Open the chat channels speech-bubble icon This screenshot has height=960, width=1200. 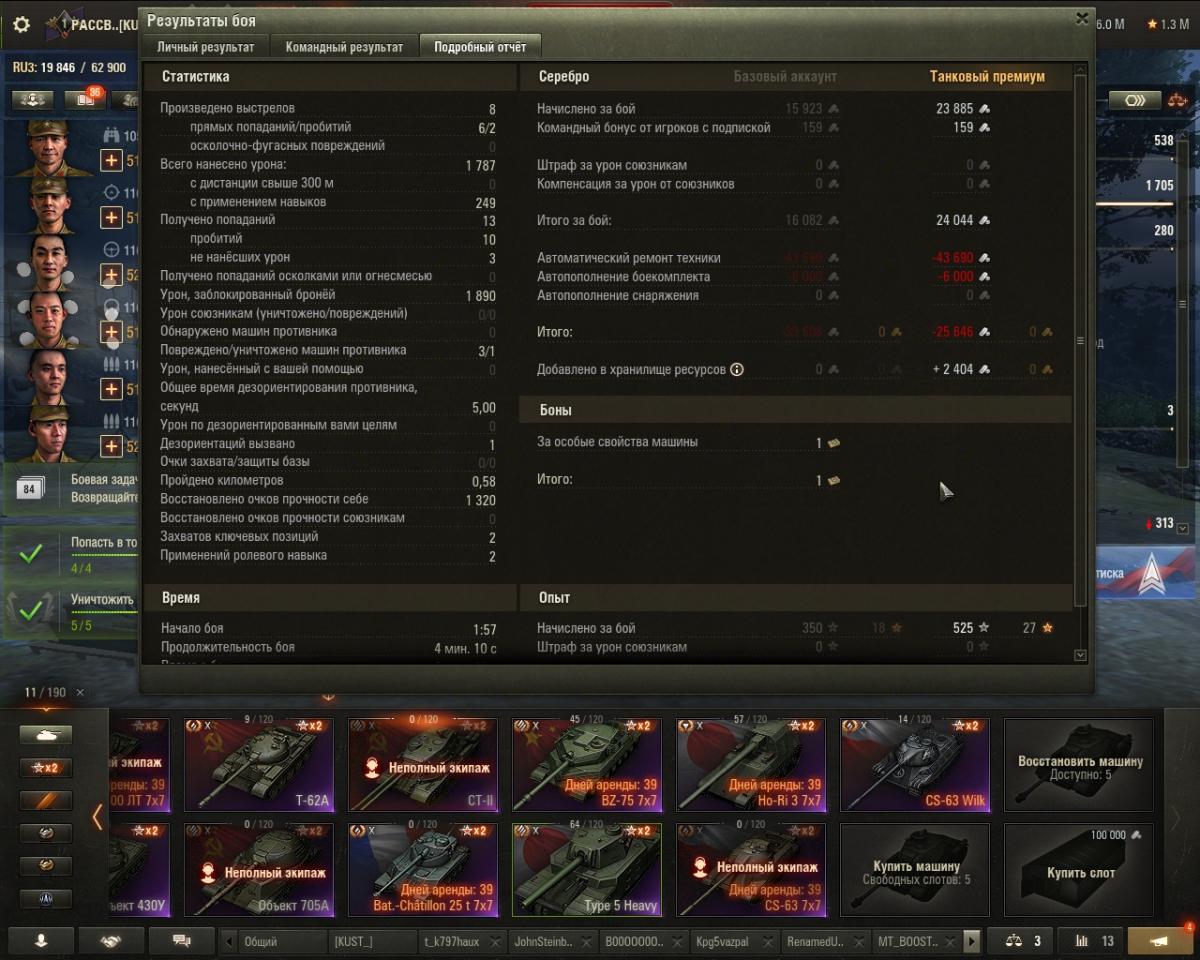pos(182,941)
